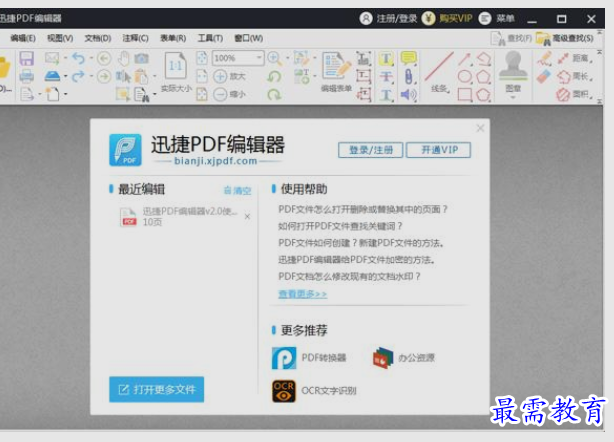The height and width of the screenshot is (442, 614).
Task: Click the Actual Size 1:1 page icon
Action: [x=175, y=66]
